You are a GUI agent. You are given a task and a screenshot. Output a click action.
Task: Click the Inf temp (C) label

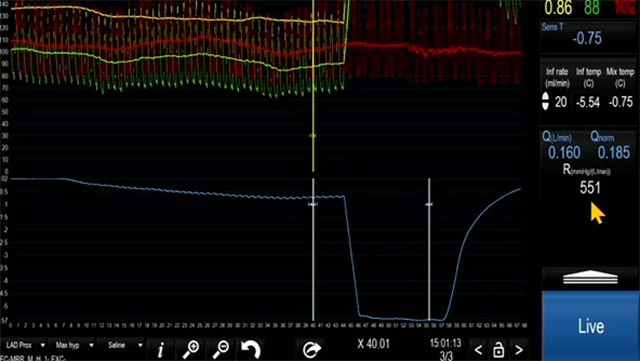588,78
